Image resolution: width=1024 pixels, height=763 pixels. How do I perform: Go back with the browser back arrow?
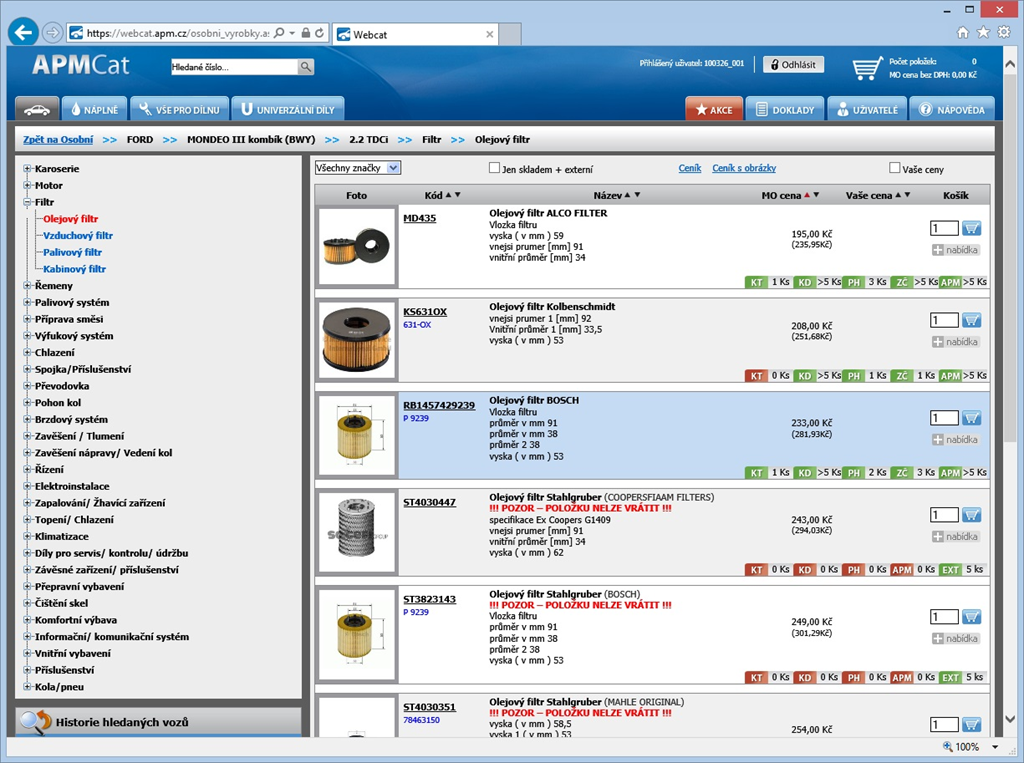23,32
